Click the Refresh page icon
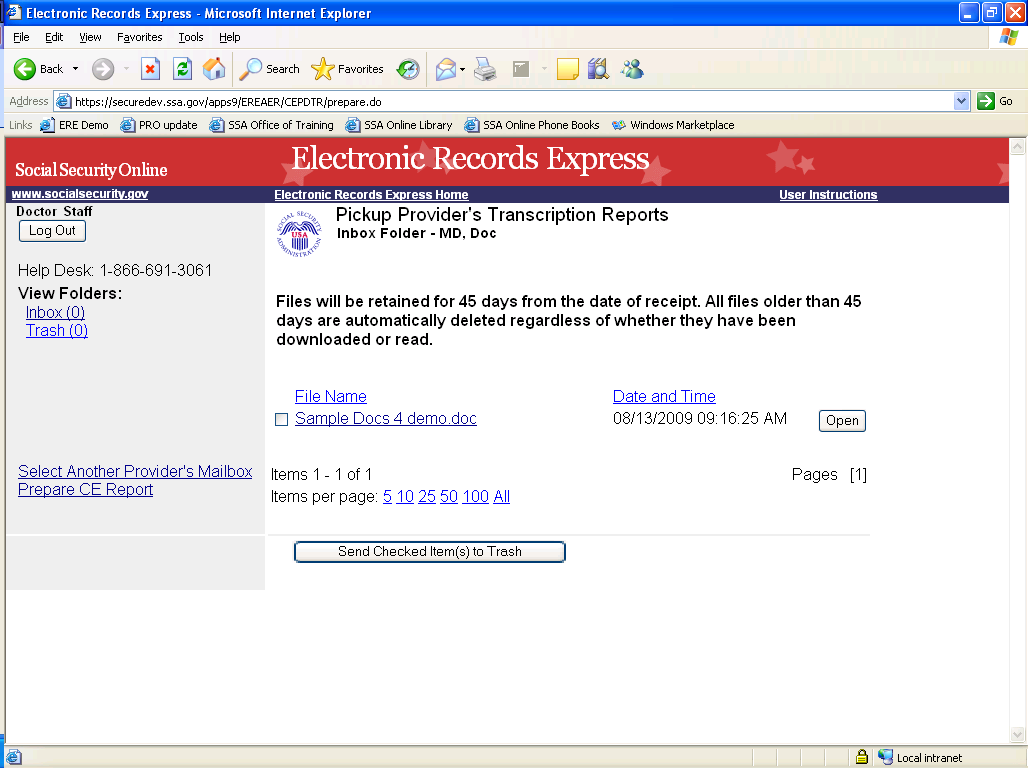 pos(182,69)
